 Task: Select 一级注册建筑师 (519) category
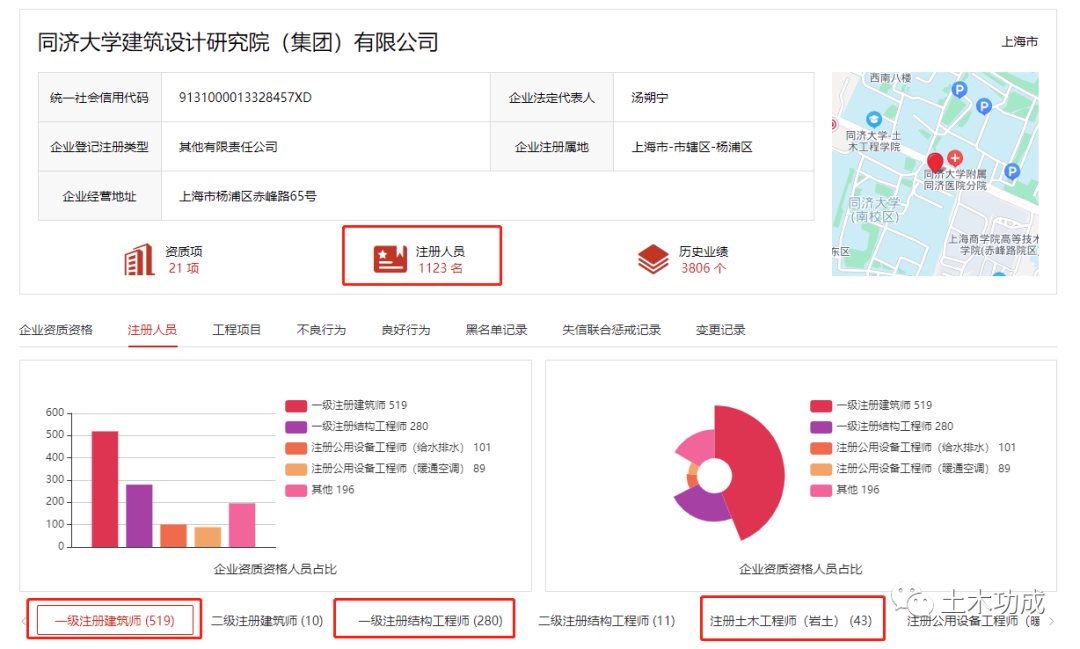coord(114,621)
